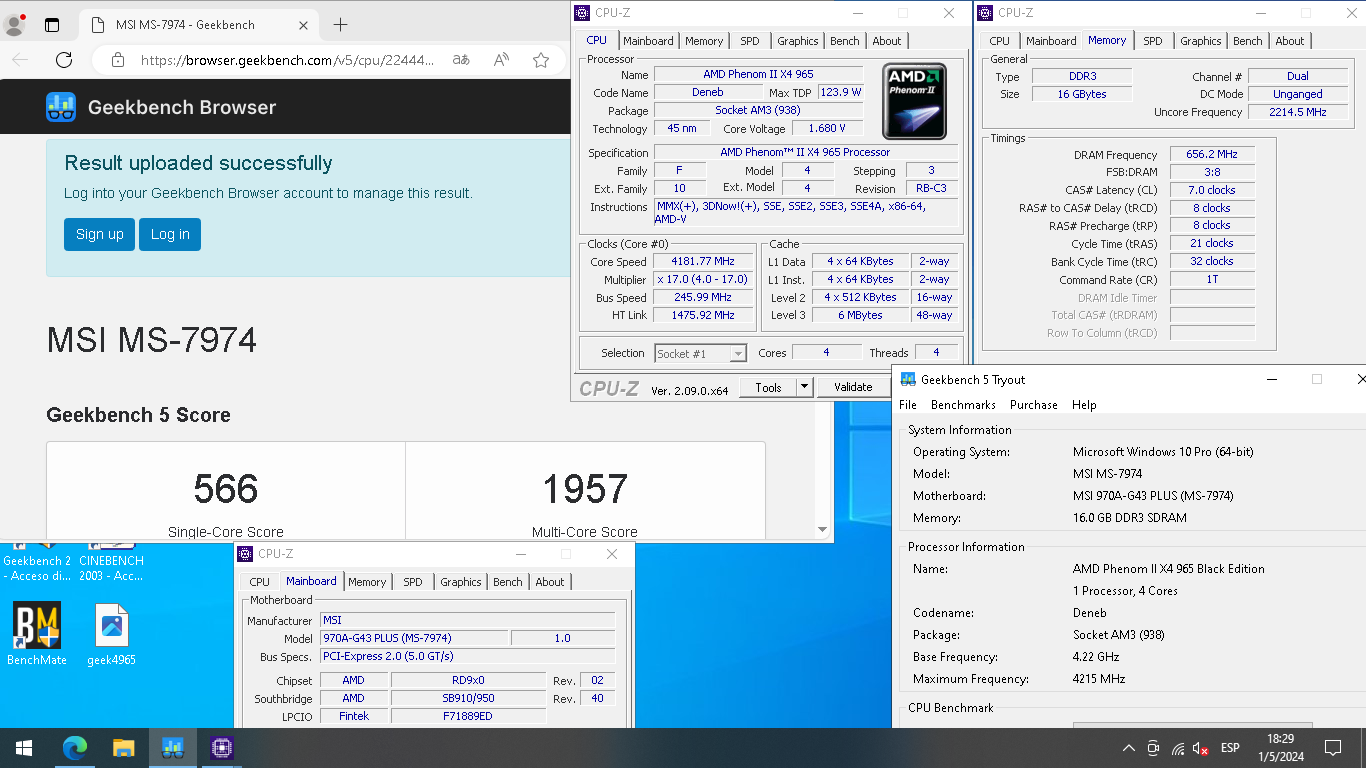Click the Sign up button
The image size is (1366, 768).
(x=99, y=234)
